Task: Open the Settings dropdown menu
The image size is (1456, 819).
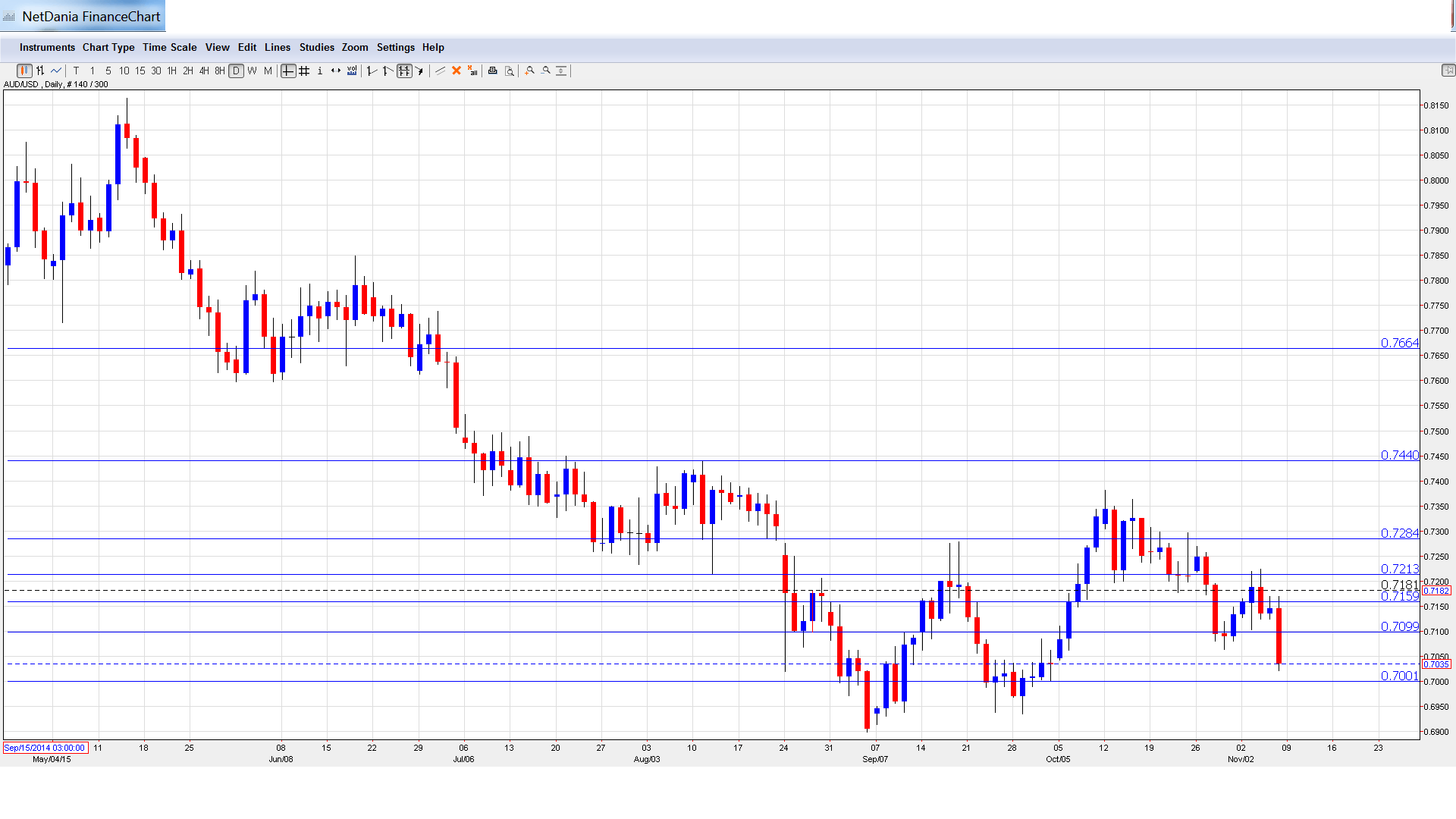Action: click(x=395, y=47)
